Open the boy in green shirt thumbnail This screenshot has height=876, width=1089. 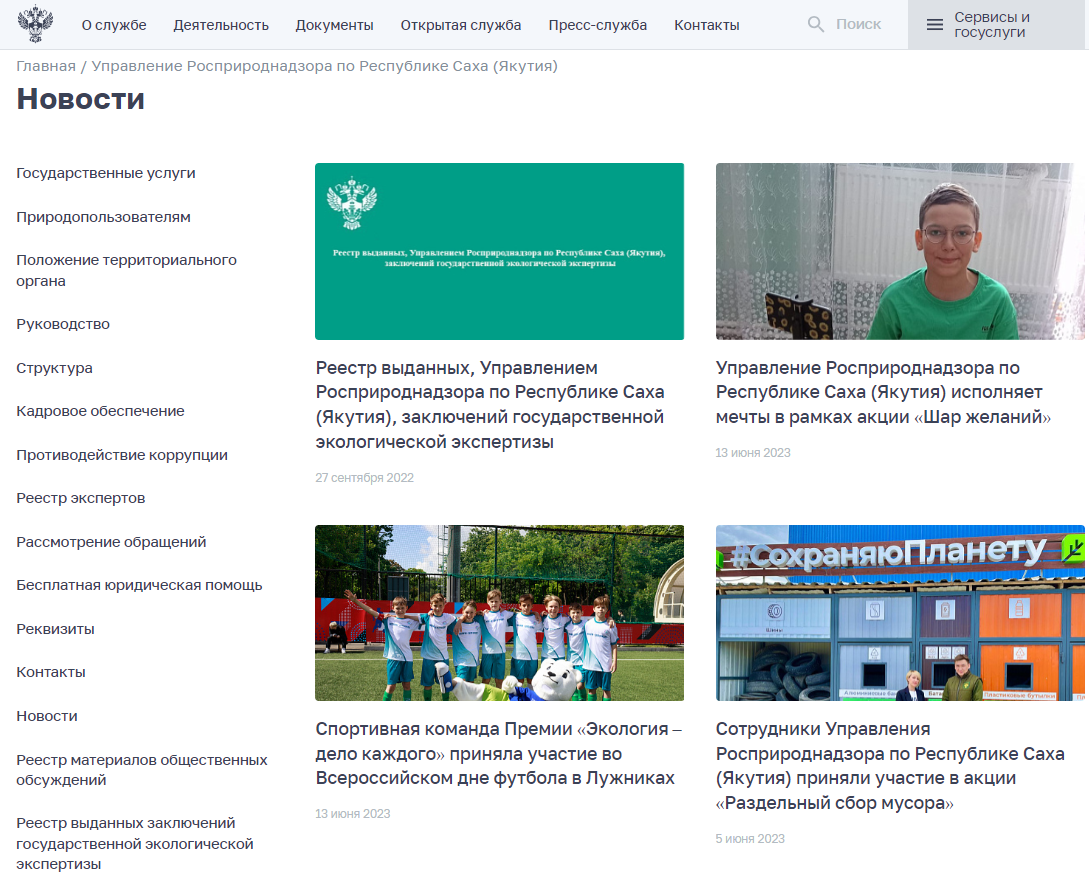pos(899,251)
